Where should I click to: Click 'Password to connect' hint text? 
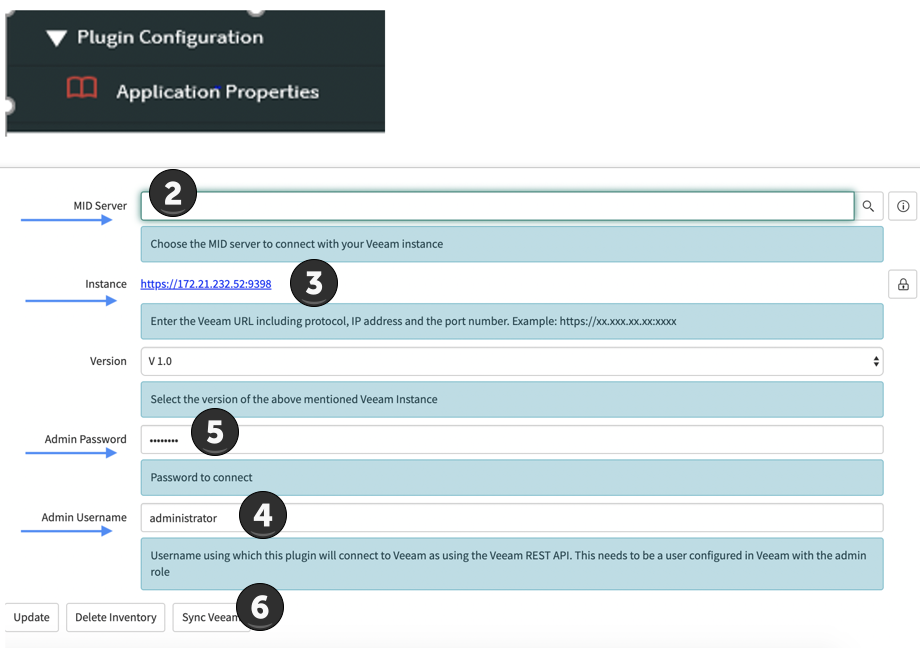(x=201, y=478)
